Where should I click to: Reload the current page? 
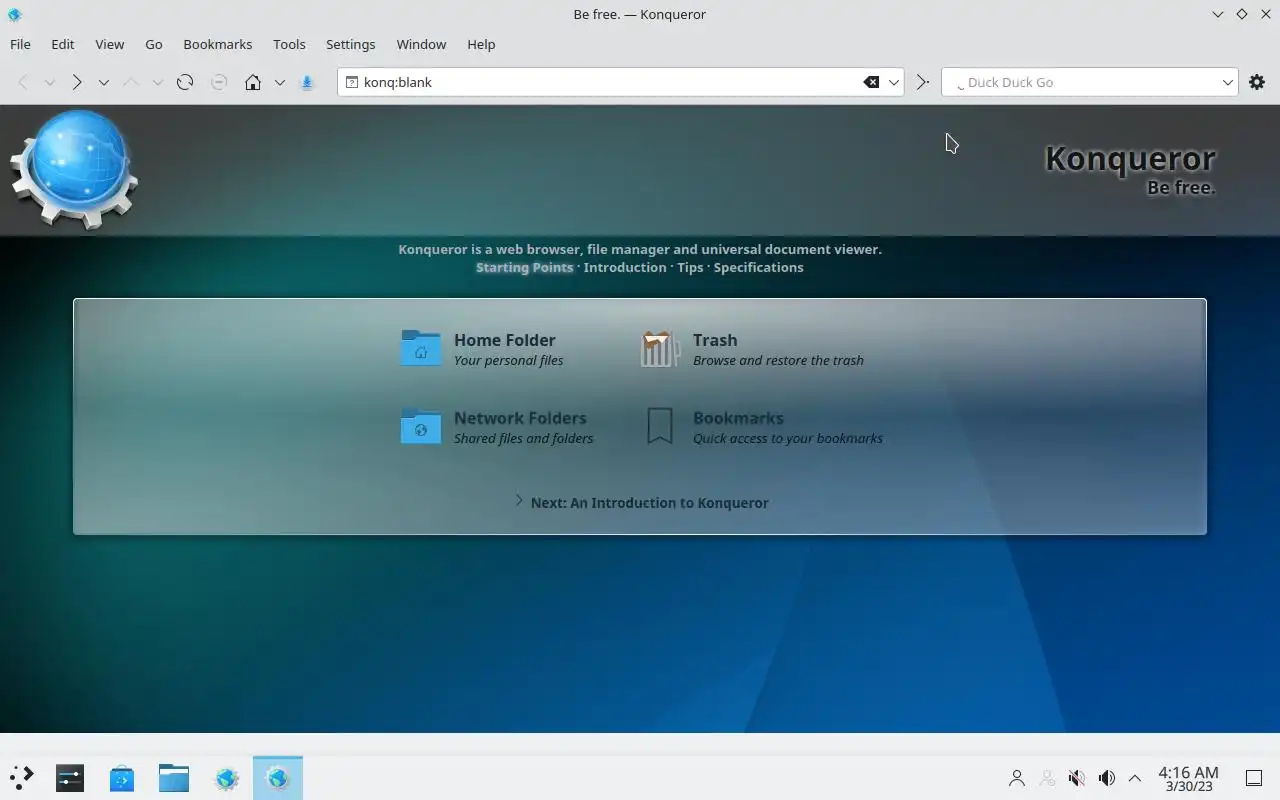tap(185, 82)
